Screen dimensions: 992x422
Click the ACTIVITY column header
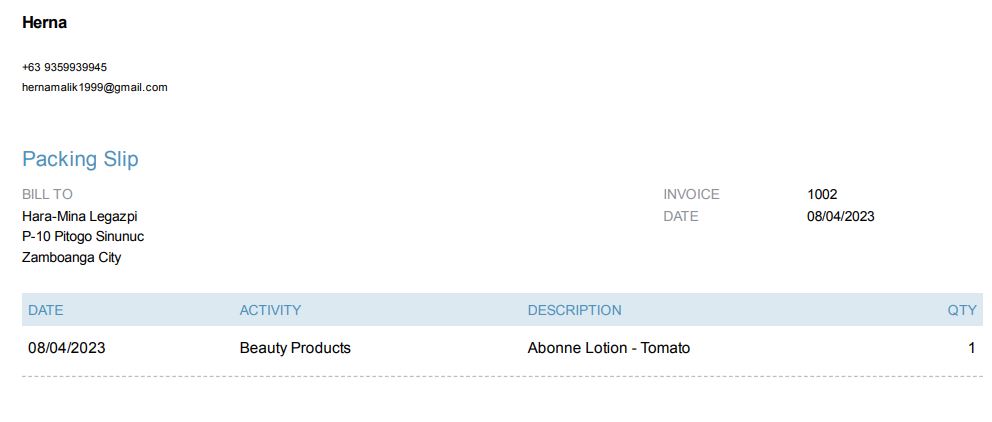(x=270, y=310)
